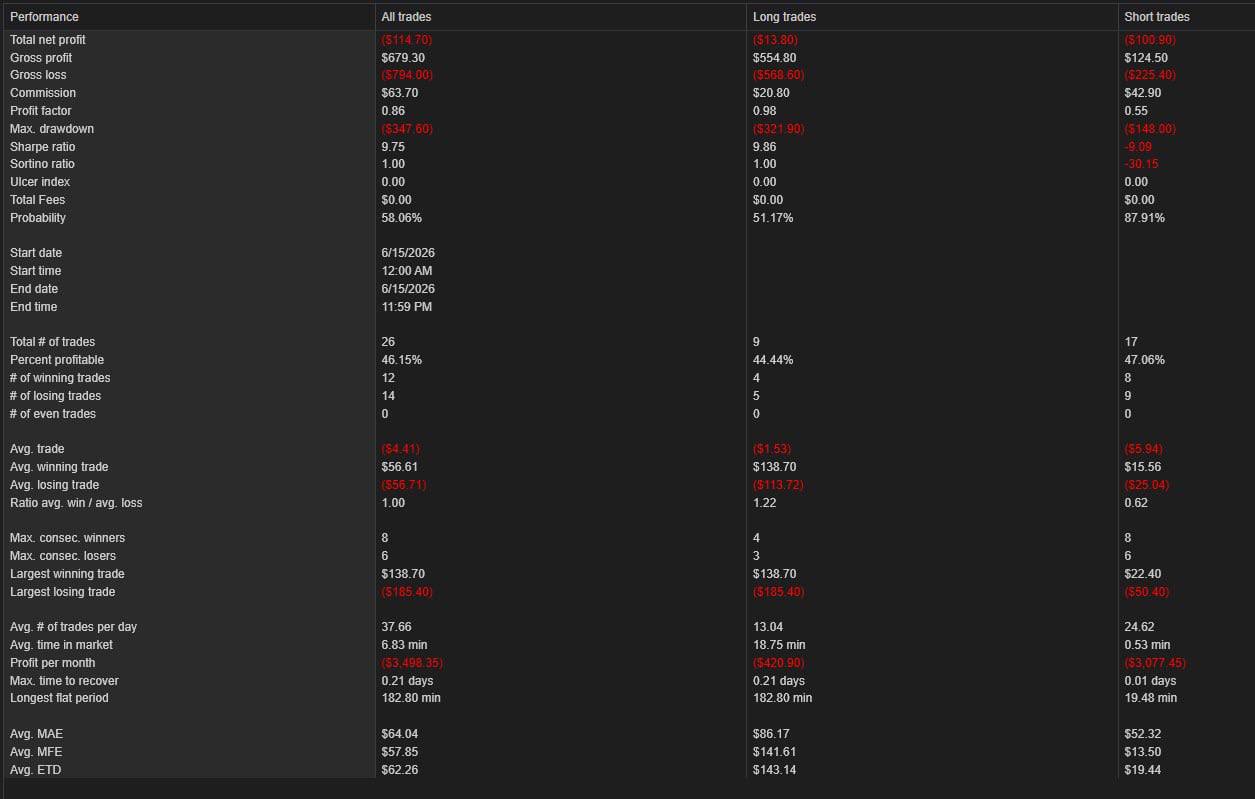Click the All trades column header

coord(407,17)
